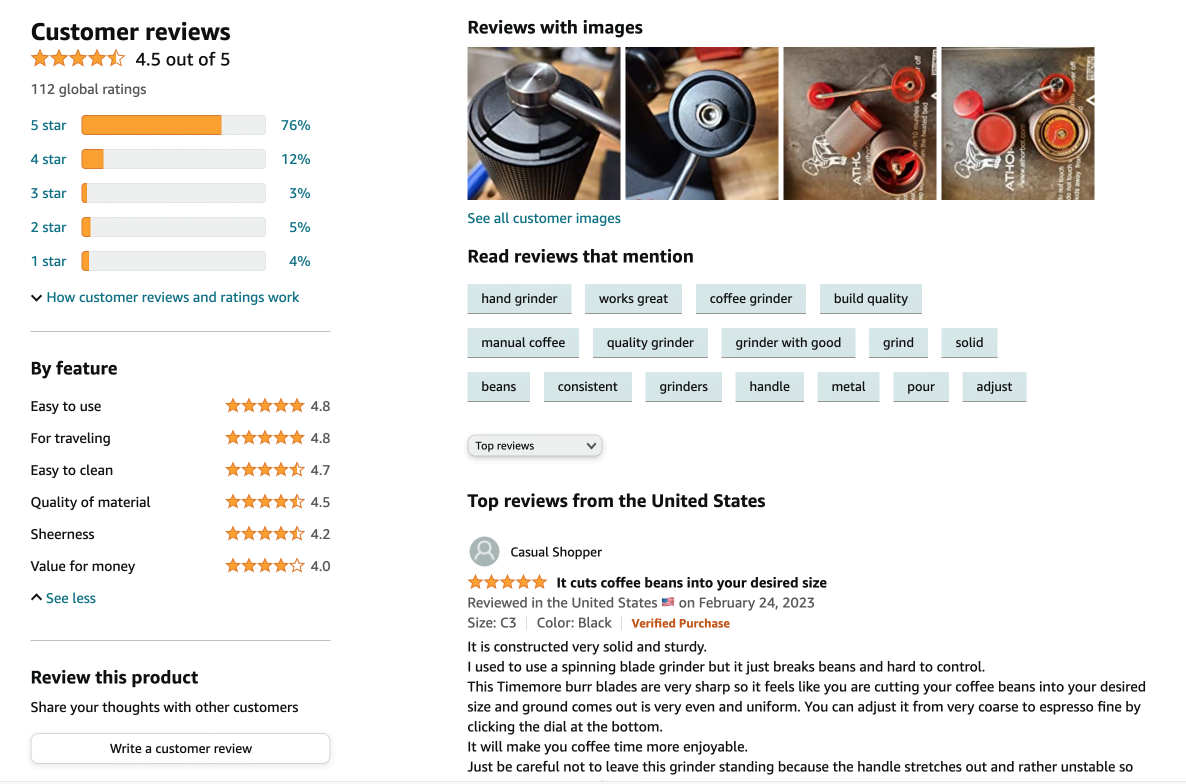This screenshot has height=784, width=1186.
Task: Click 'Write a customer review' button
Action: pyautogui.click(x=180, y=748)
